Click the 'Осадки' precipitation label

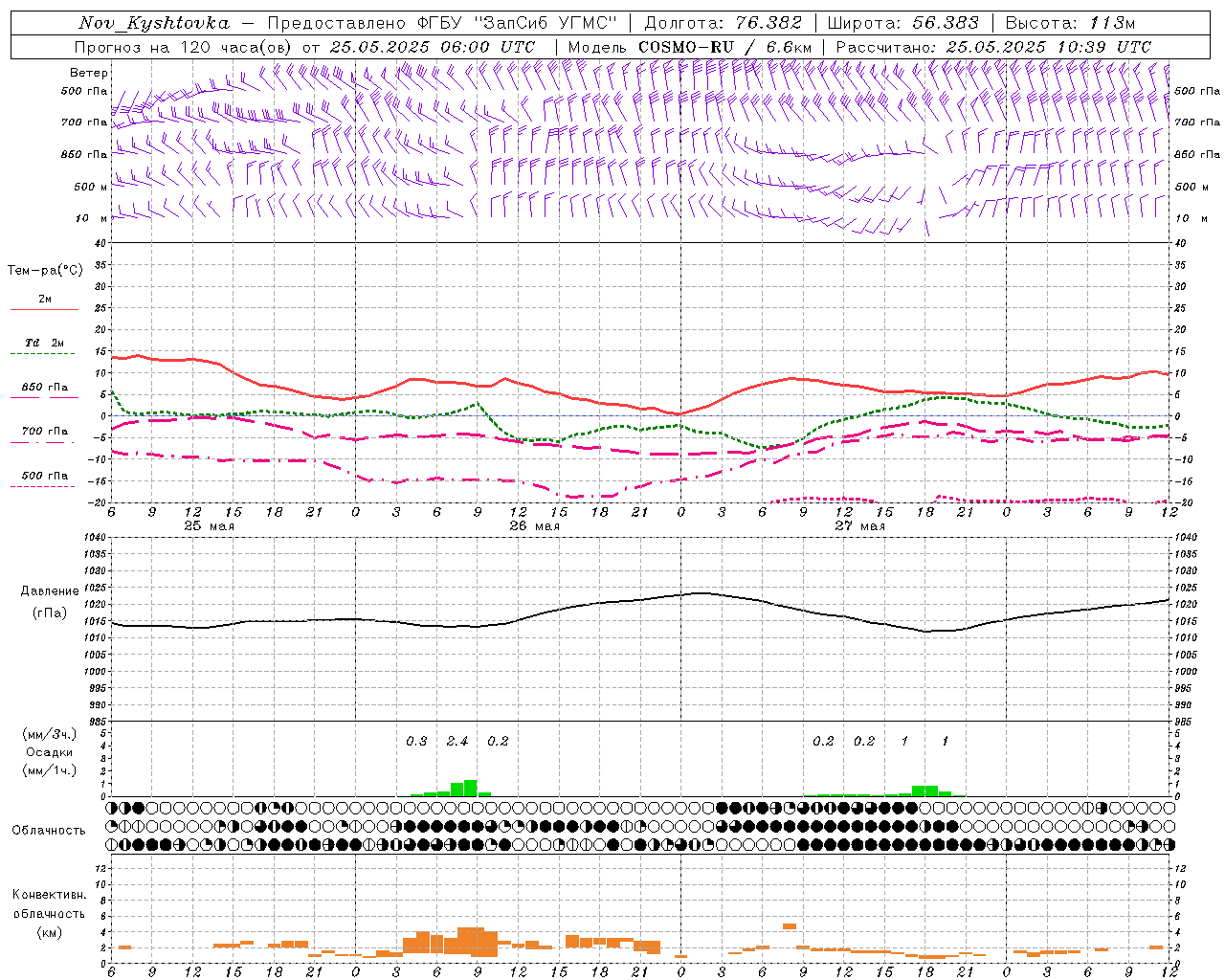[50, 752]
